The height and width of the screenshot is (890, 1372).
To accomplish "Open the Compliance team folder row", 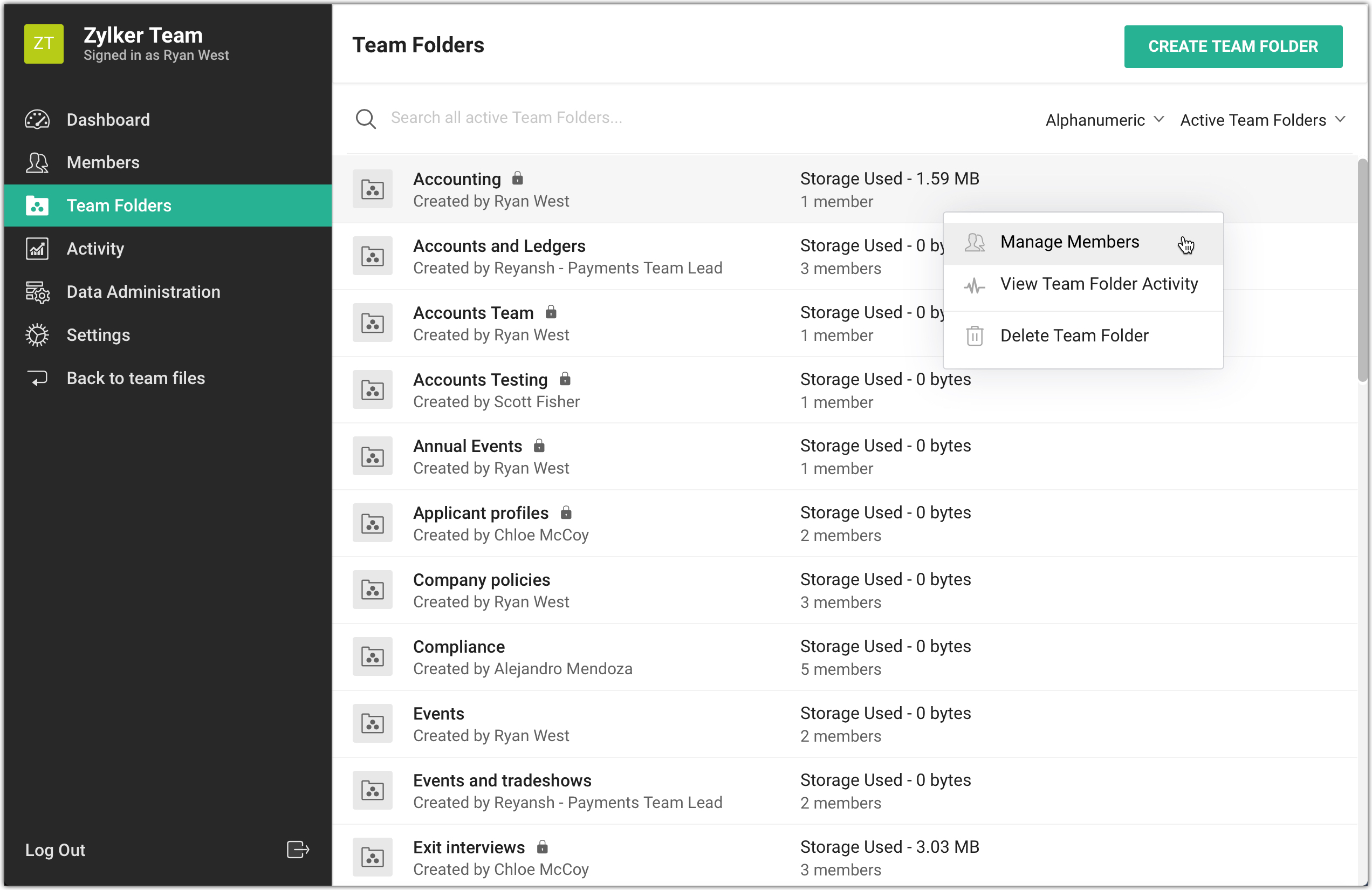I will (x=459, y=647).
